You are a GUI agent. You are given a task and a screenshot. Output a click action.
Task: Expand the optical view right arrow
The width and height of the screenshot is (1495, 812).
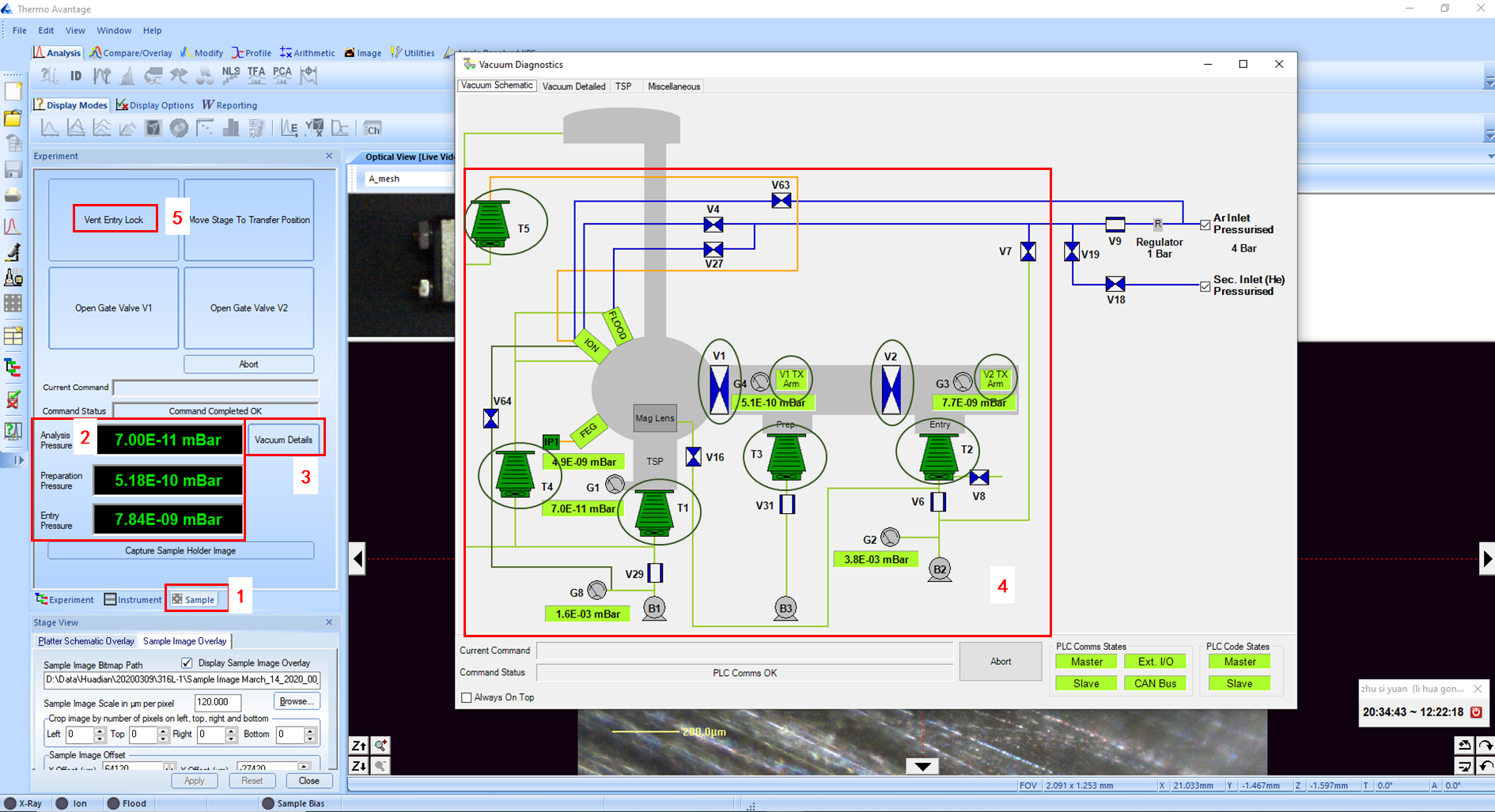point(1487,559)
